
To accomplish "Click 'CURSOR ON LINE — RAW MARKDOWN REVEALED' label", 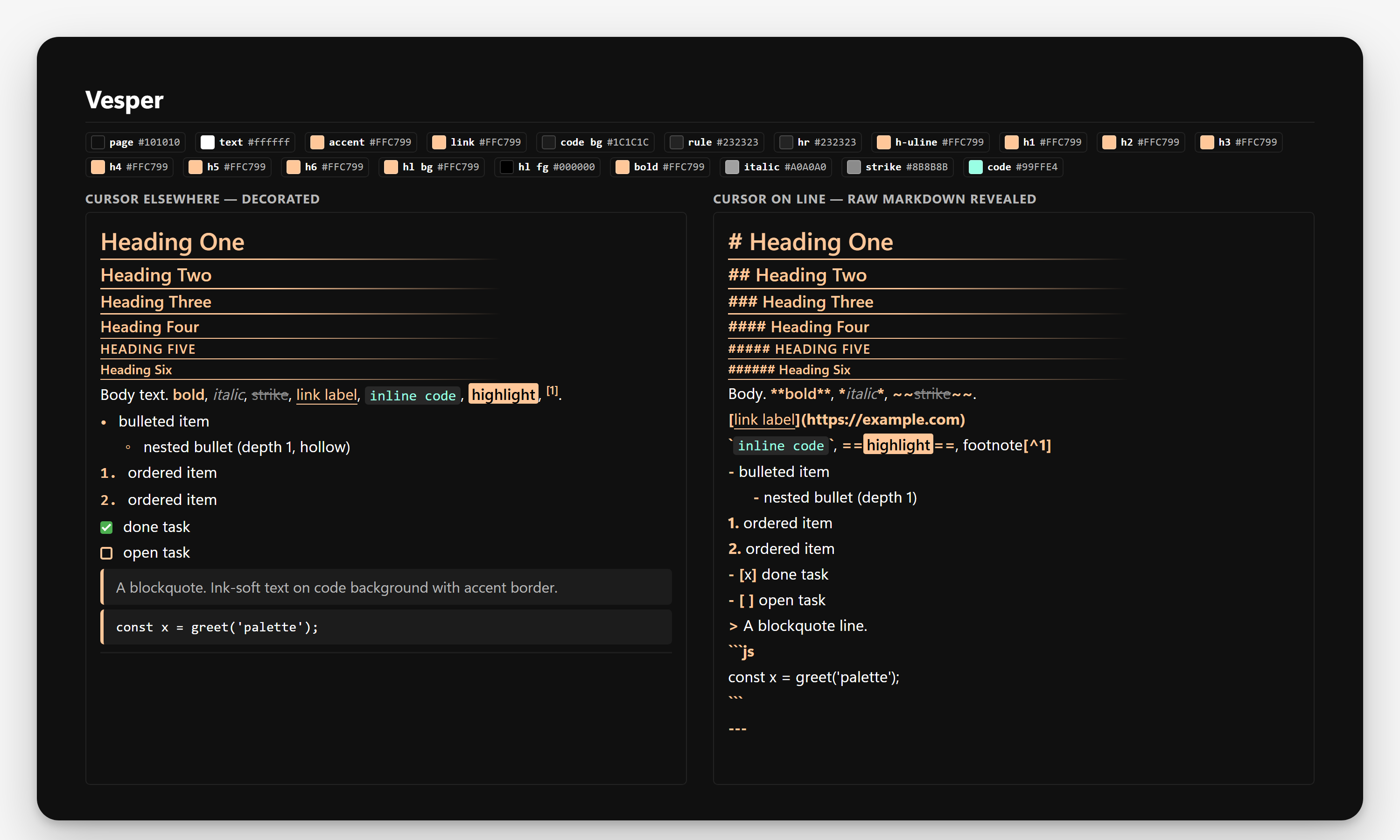I will (x=875, y=199).
